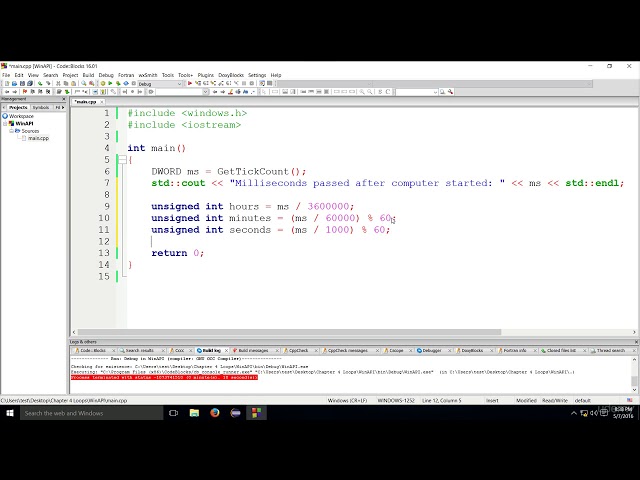Click the red Toggle bookmark flag icon

tap(25, 92)
